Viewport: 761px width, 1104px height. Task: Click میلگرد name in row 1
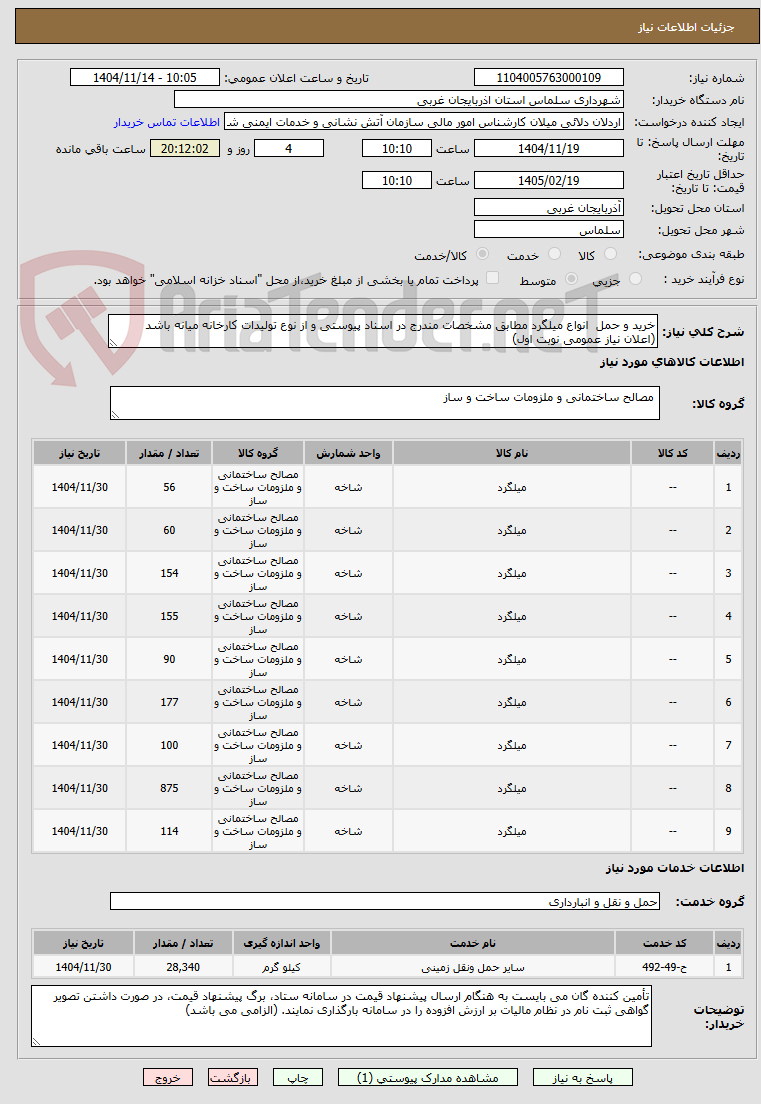pyautogui.click(x=512, y=487)
